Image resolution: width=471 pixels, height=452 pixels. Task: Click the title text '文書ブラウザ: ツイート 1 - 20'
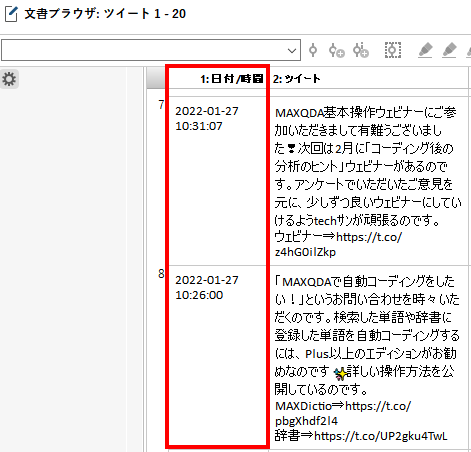click(x=105, y=14)
